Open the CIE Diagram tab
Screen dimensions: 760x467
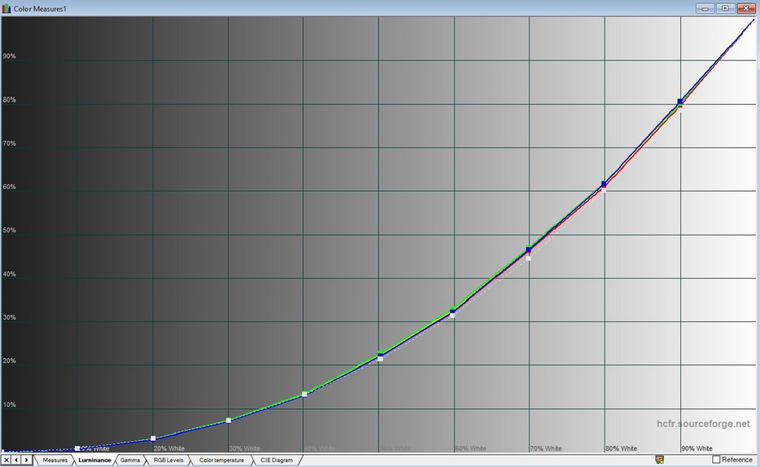pos(277,460)
